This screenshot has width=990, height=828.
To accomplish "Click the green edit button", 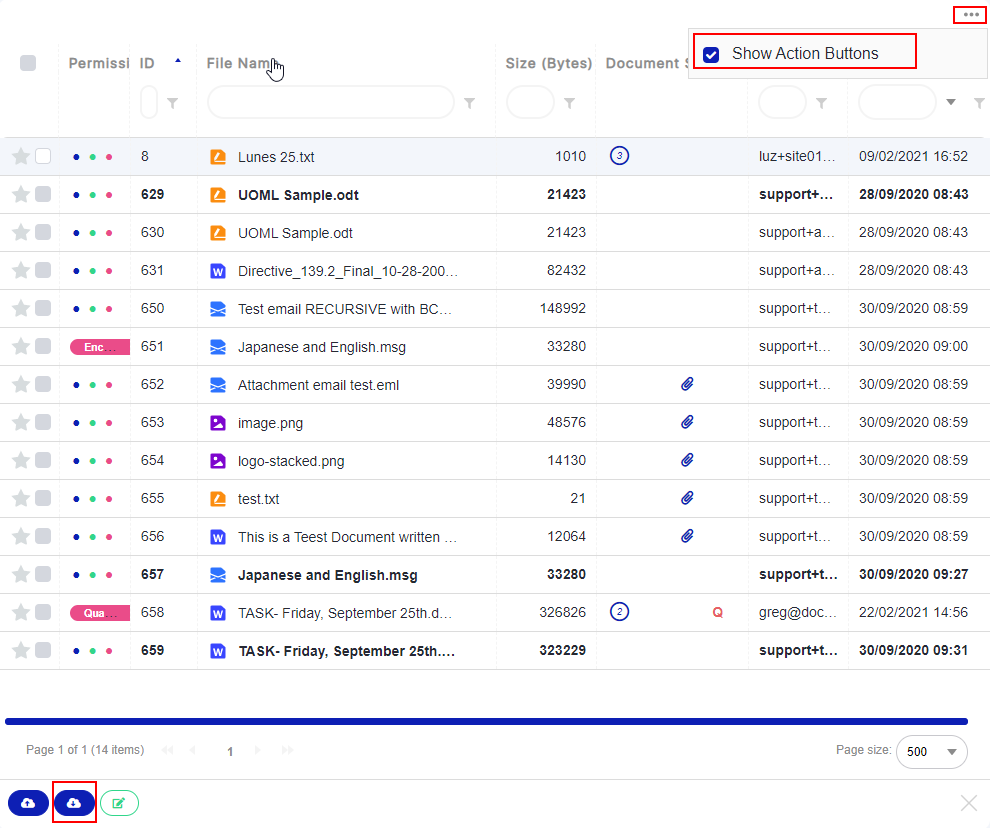I will tap(119, 803).
